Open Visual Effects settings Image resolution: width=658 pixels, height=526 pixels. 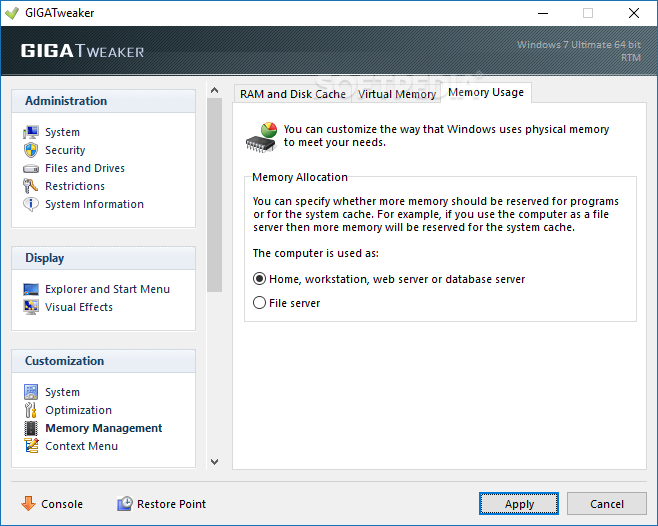coord(79,307)
